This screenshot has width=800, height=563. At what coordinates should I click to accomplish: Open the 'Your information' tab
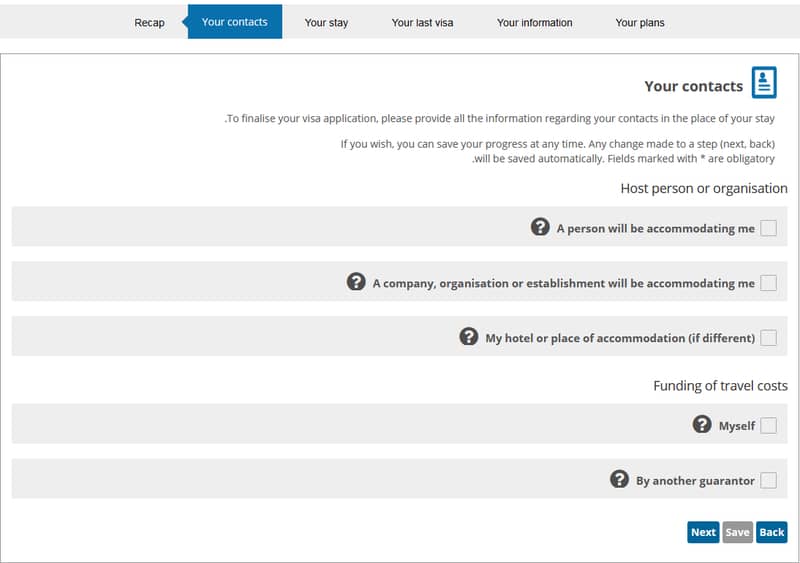click(535, 22)
